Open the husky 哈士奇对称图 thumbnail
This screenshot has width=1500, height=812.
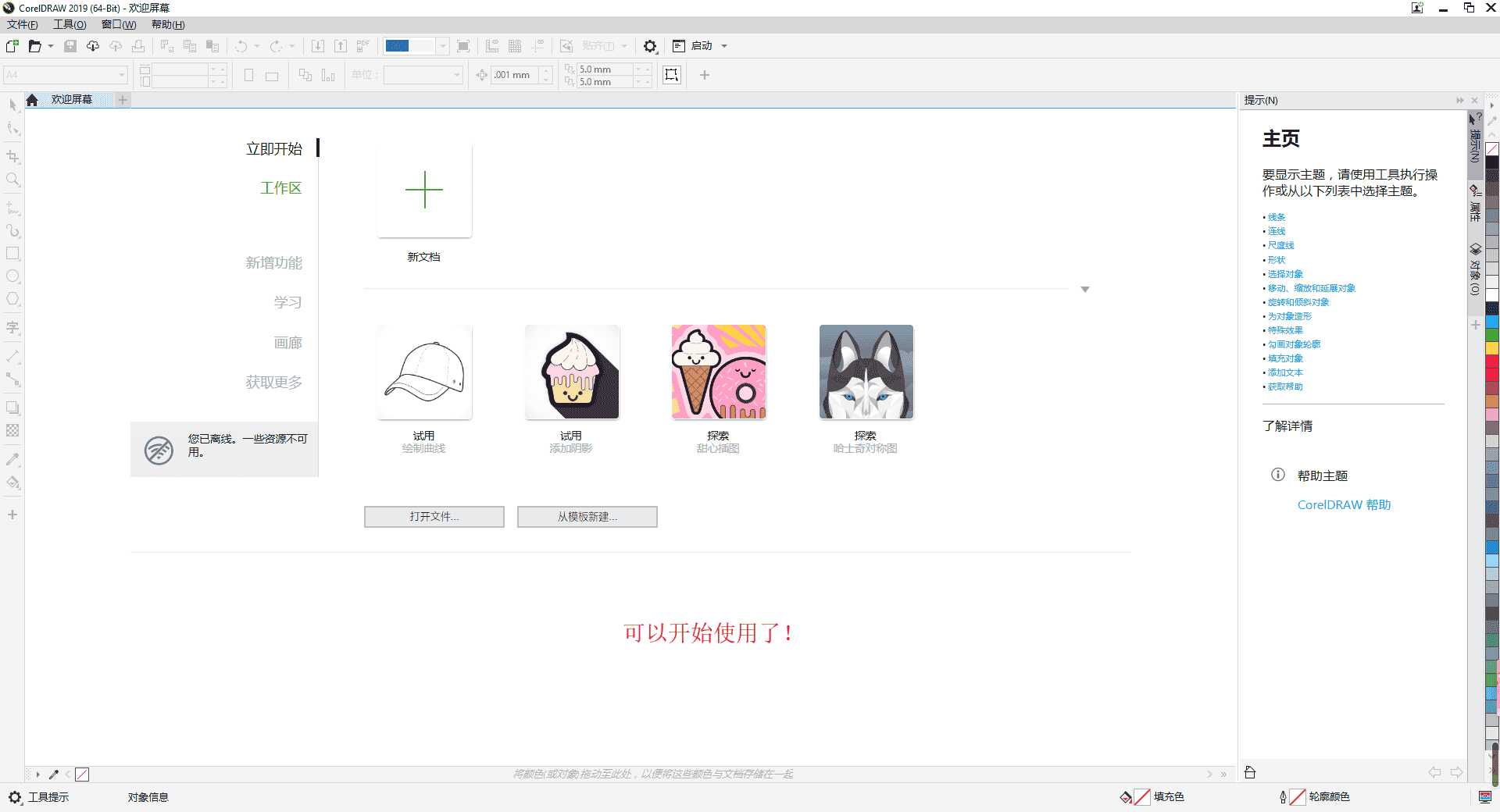866,372
